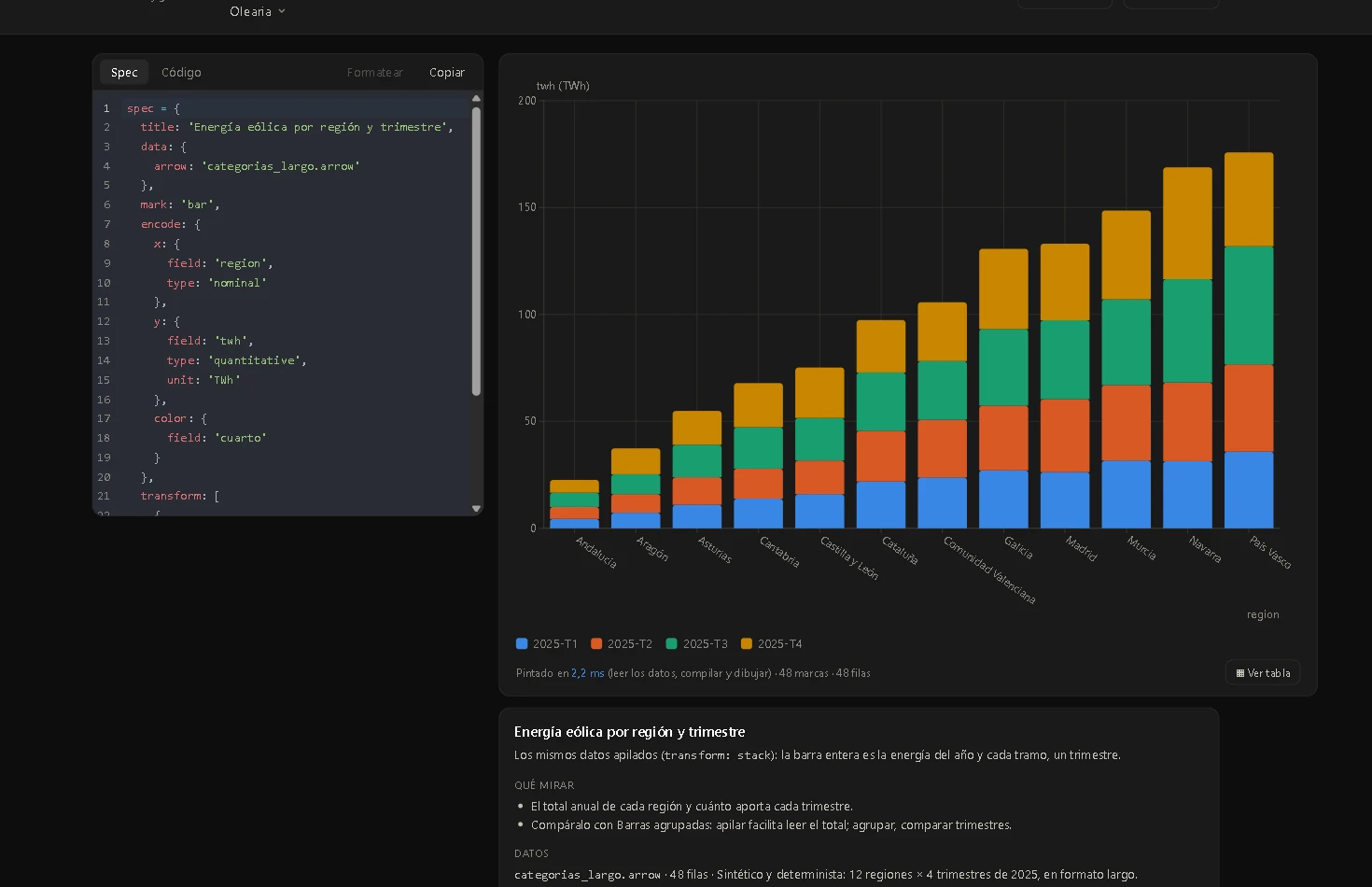Image resolution: width=1372 pixels, height=887 pixels.
Task: Click the QUÉ MIRAR section label
Action: click(544, 785)
